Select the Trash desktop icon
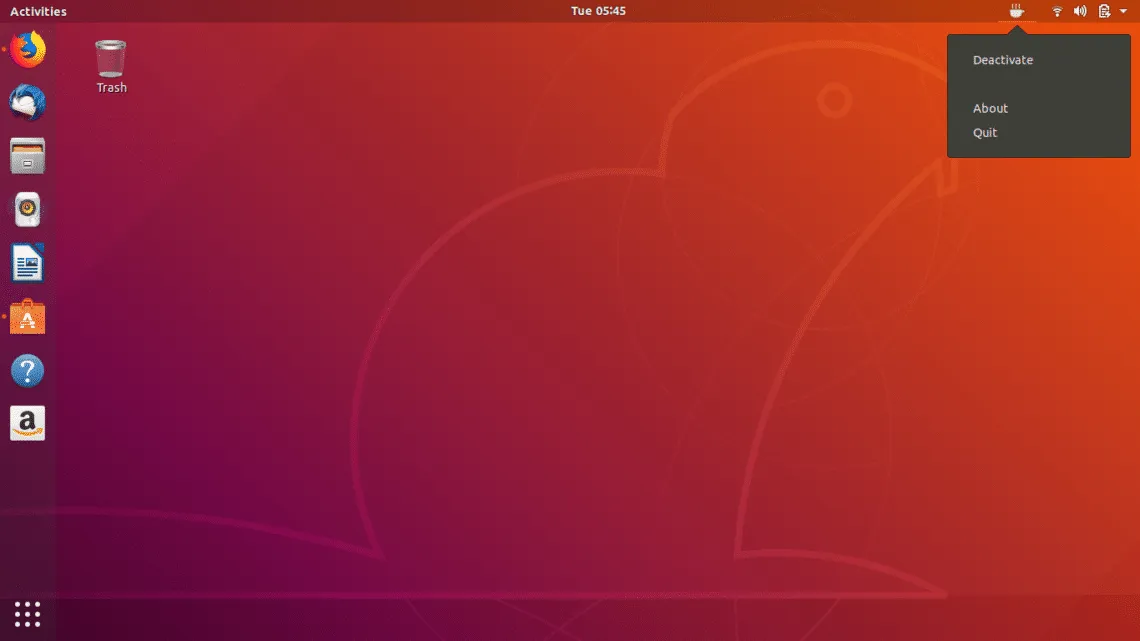This screenshot has width=1140, height=641. coord(111,62)
